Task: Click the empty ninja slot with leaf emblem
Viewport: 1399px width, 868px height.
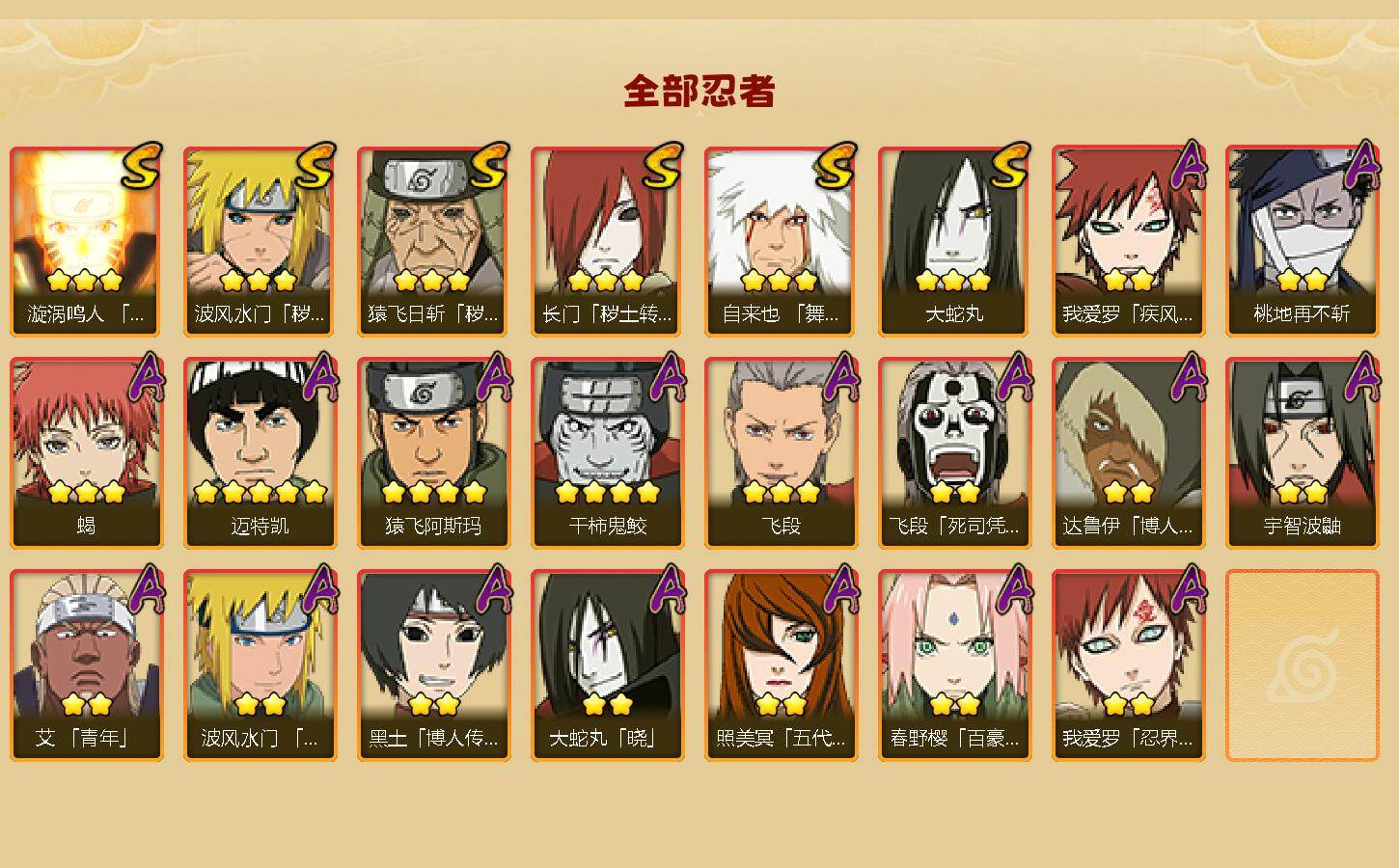Action: [x=1302, y=665]
